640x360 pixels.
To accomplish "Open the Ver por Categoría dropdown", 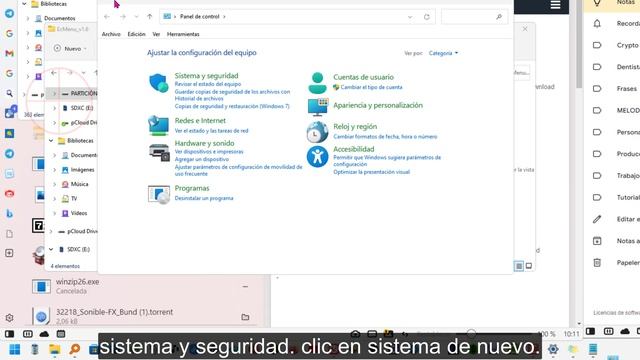I will tap(443, 53).
